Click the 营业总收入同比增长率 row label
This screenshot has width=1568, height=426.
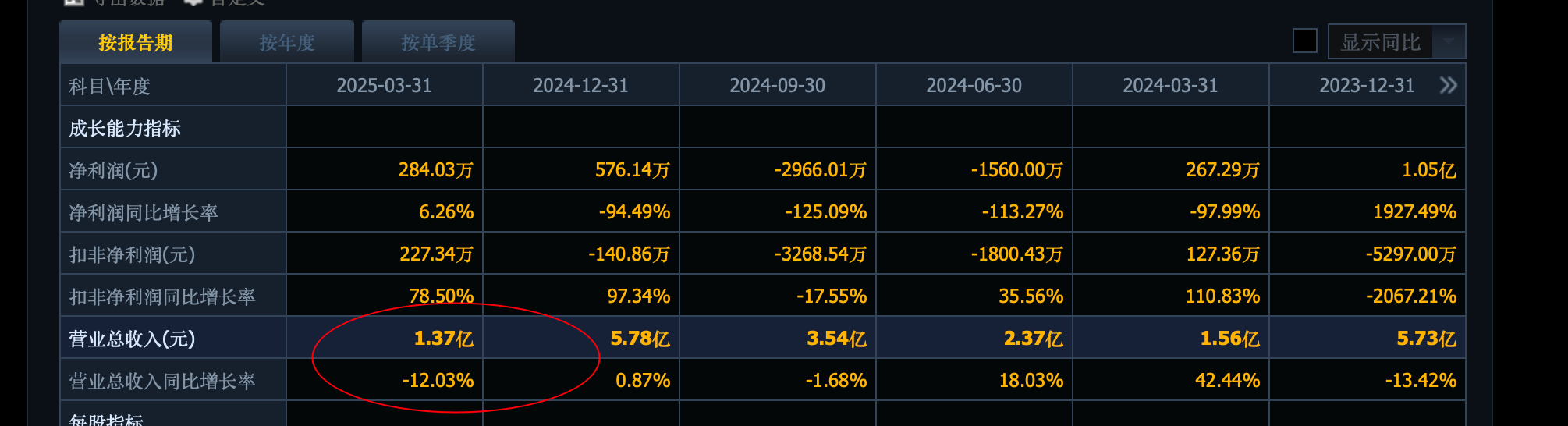click(x=162, y=381)
